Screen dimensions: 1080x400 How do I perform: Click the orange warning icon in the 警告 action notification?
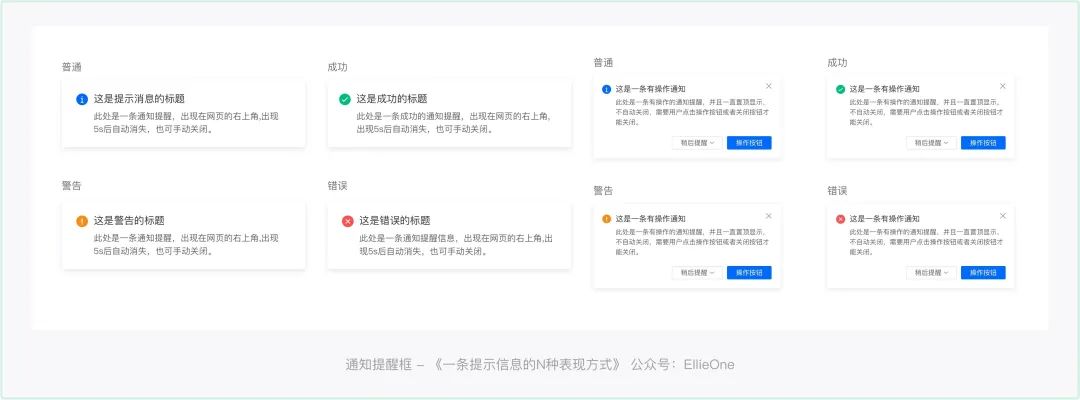(x=606, y=219)
